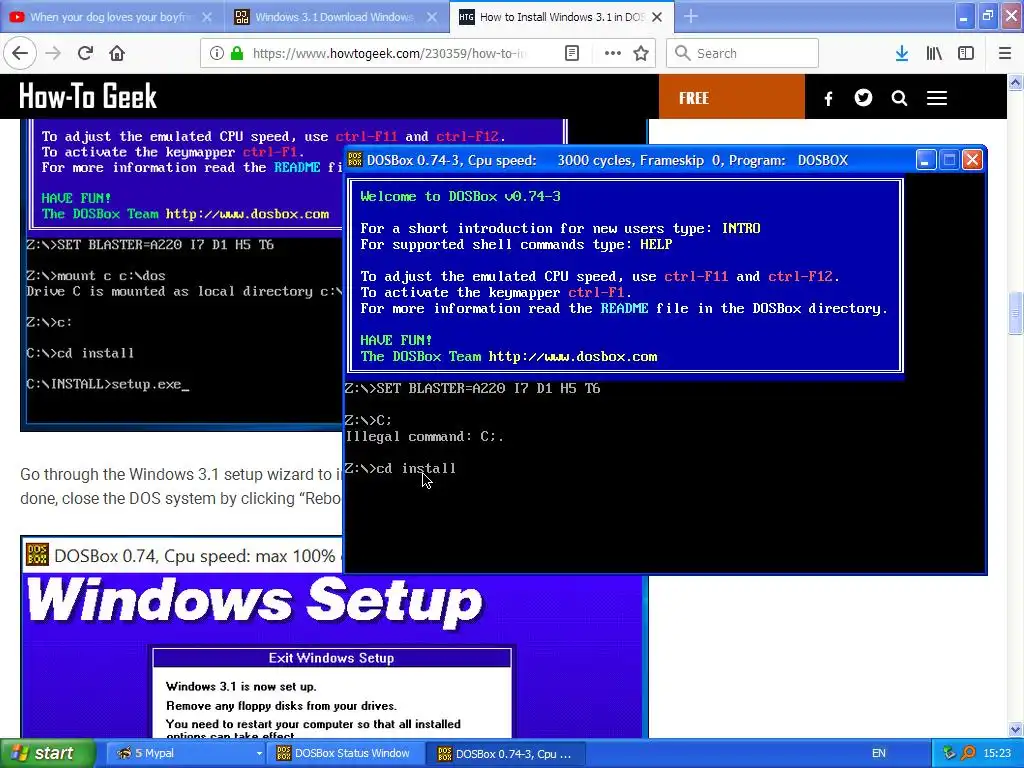Open the Library bookshelf icon
1024x768 pixels.
click(934, 54)
